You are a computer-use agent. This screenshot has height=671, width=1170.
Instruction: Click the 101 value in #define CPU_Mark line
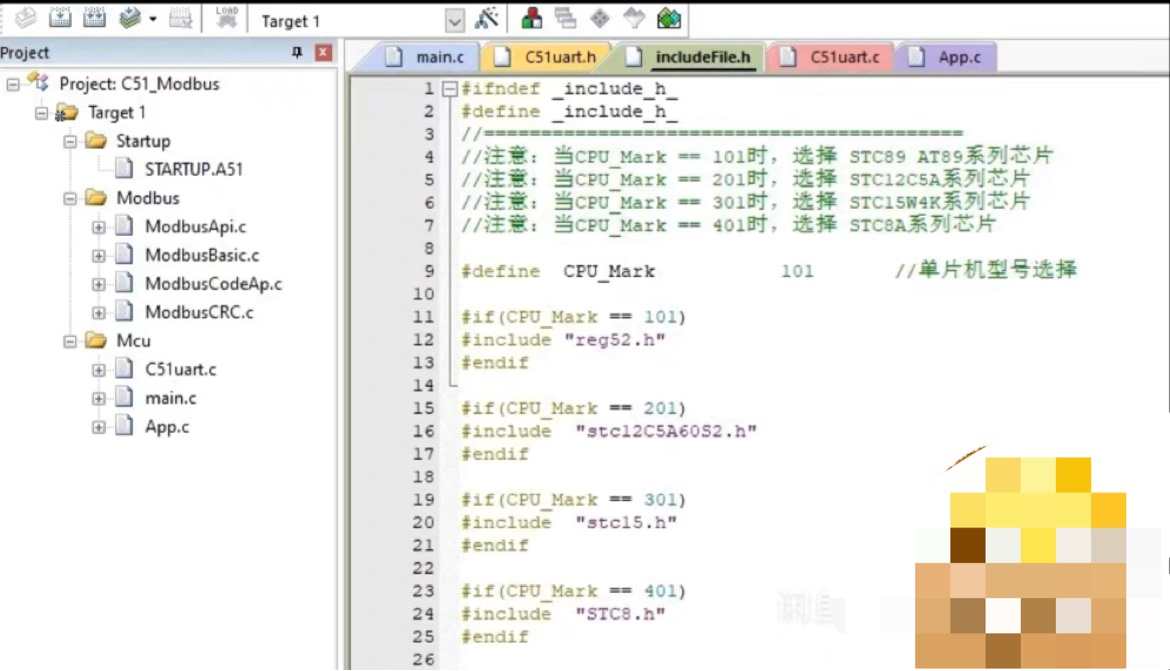[x=797, y=271]
